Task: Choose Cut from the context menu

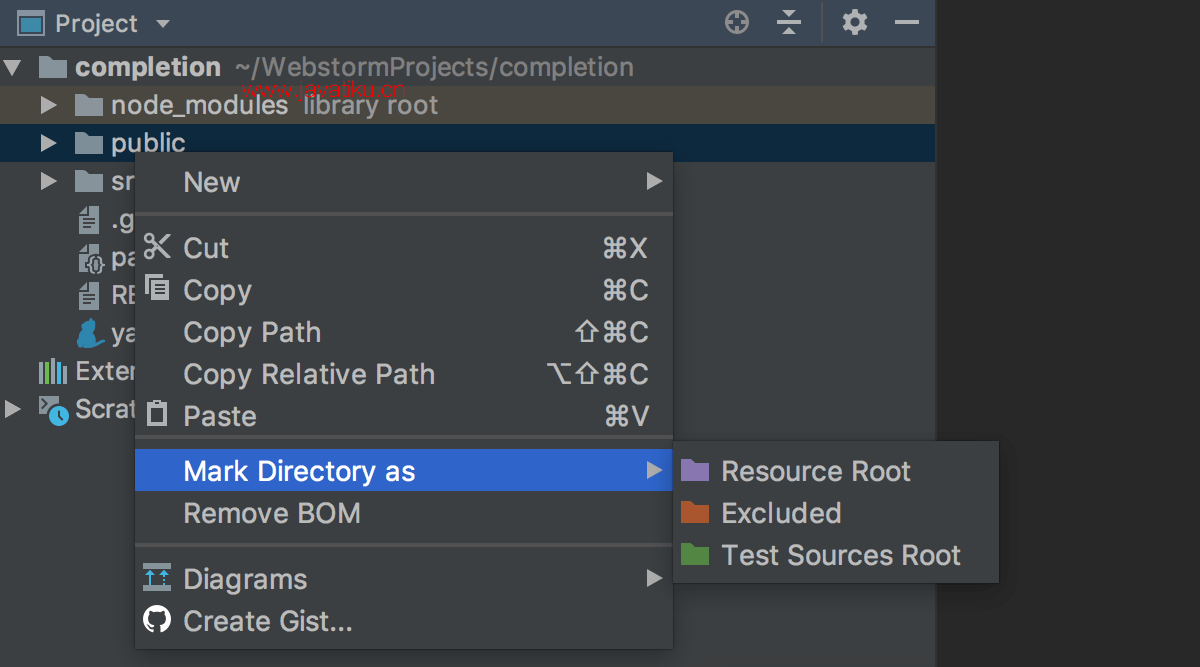Action: pyautogui.click(x=404, y=248)
